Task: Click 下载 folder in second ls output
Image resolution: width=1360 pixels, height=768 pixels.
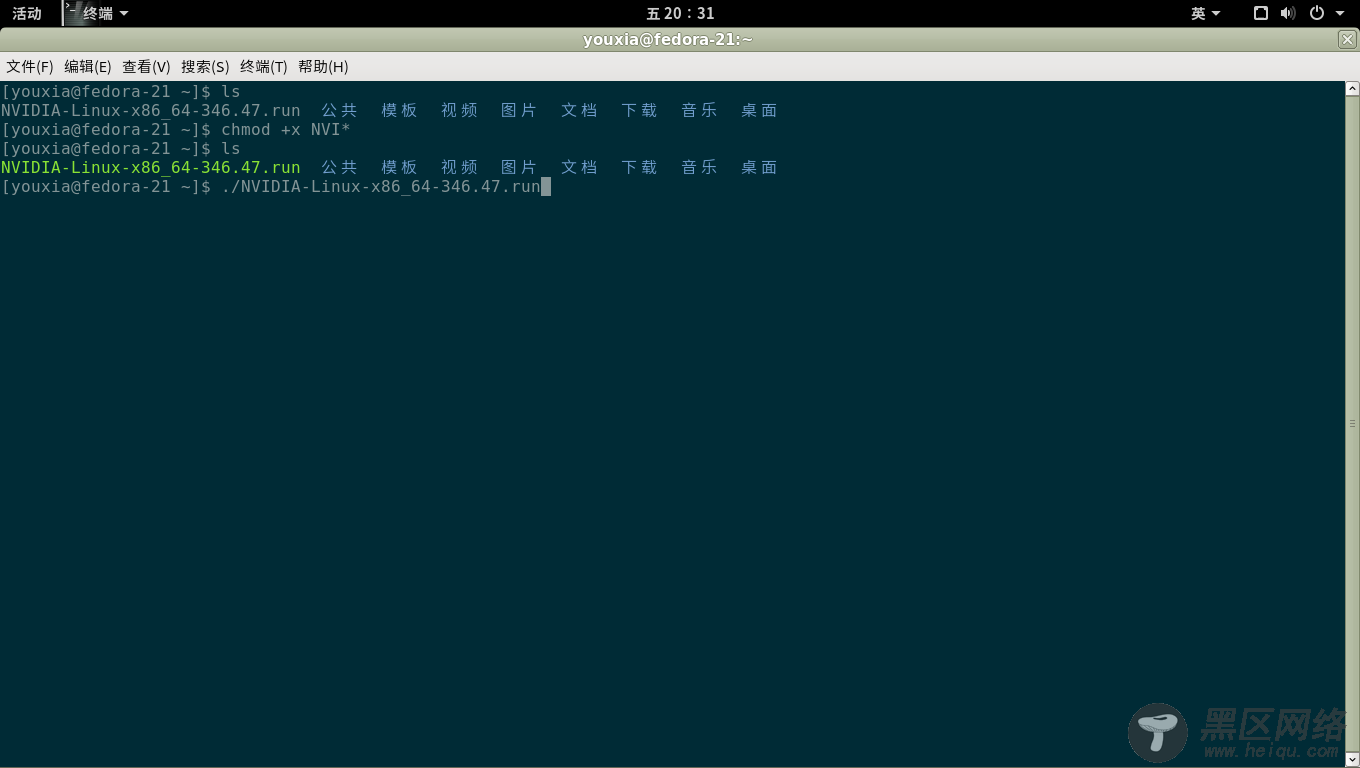Action: [x=639, y=167]
